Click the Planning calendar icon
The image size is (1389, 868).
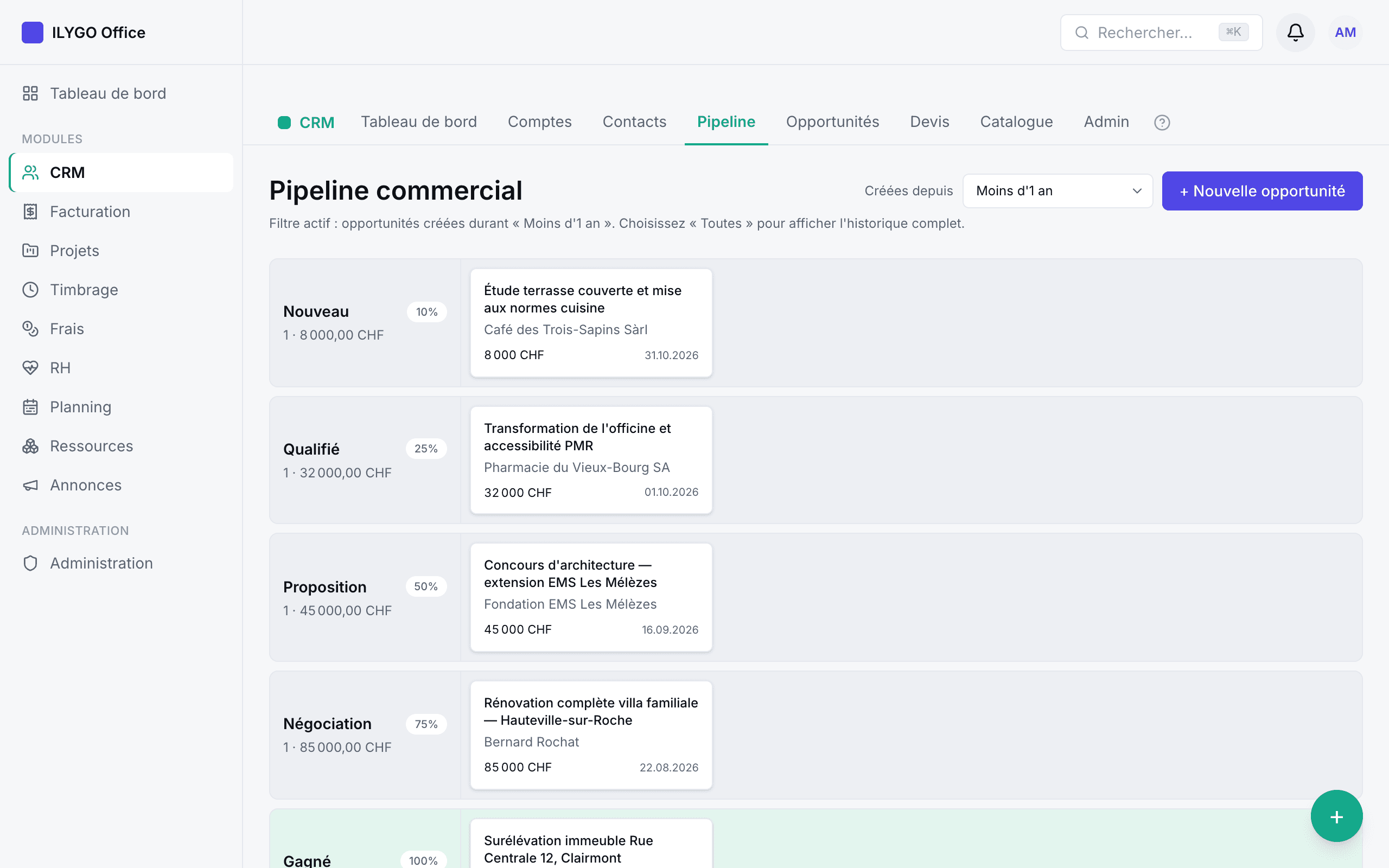pos(30,406)
